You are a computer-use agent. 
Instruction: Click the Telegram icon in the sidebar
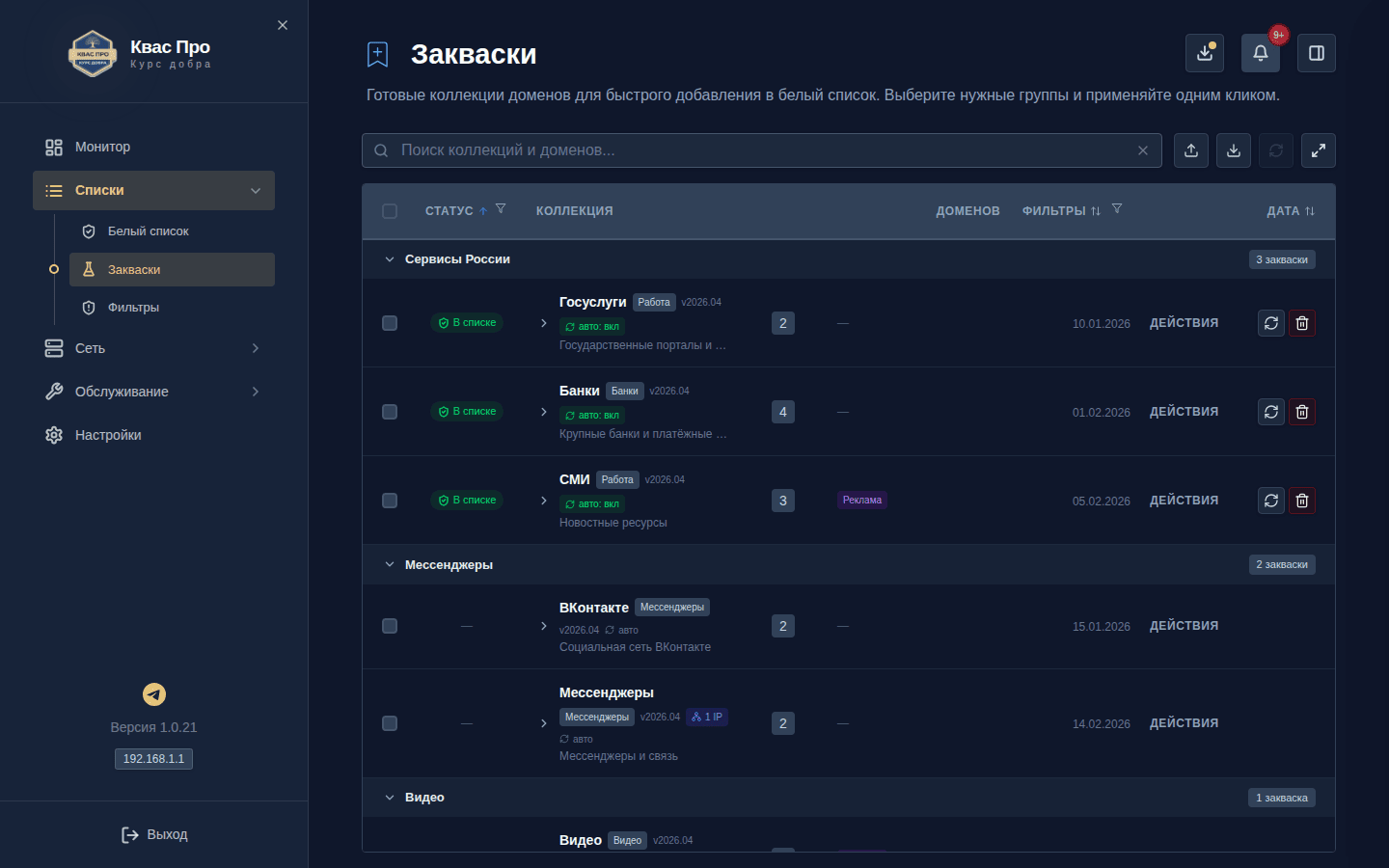tap(154, 694)
